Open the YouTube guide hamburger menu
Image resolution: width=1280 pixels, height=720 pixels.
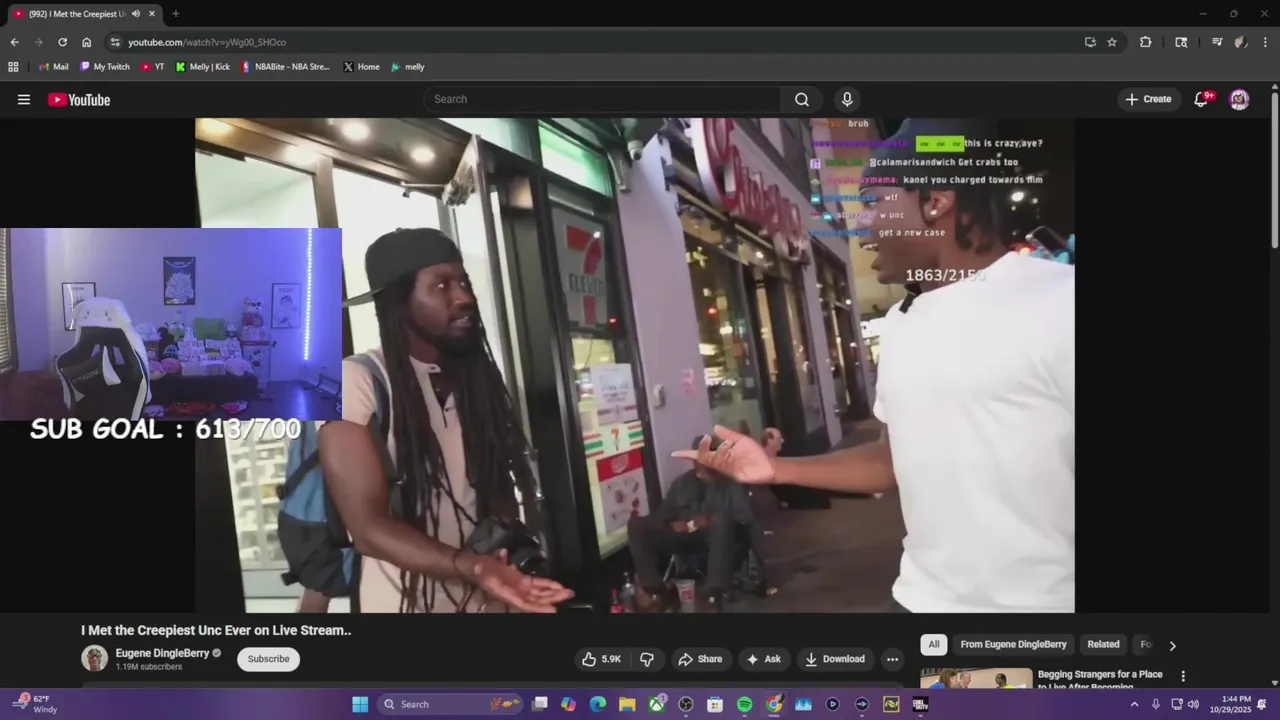click(24, 99)
